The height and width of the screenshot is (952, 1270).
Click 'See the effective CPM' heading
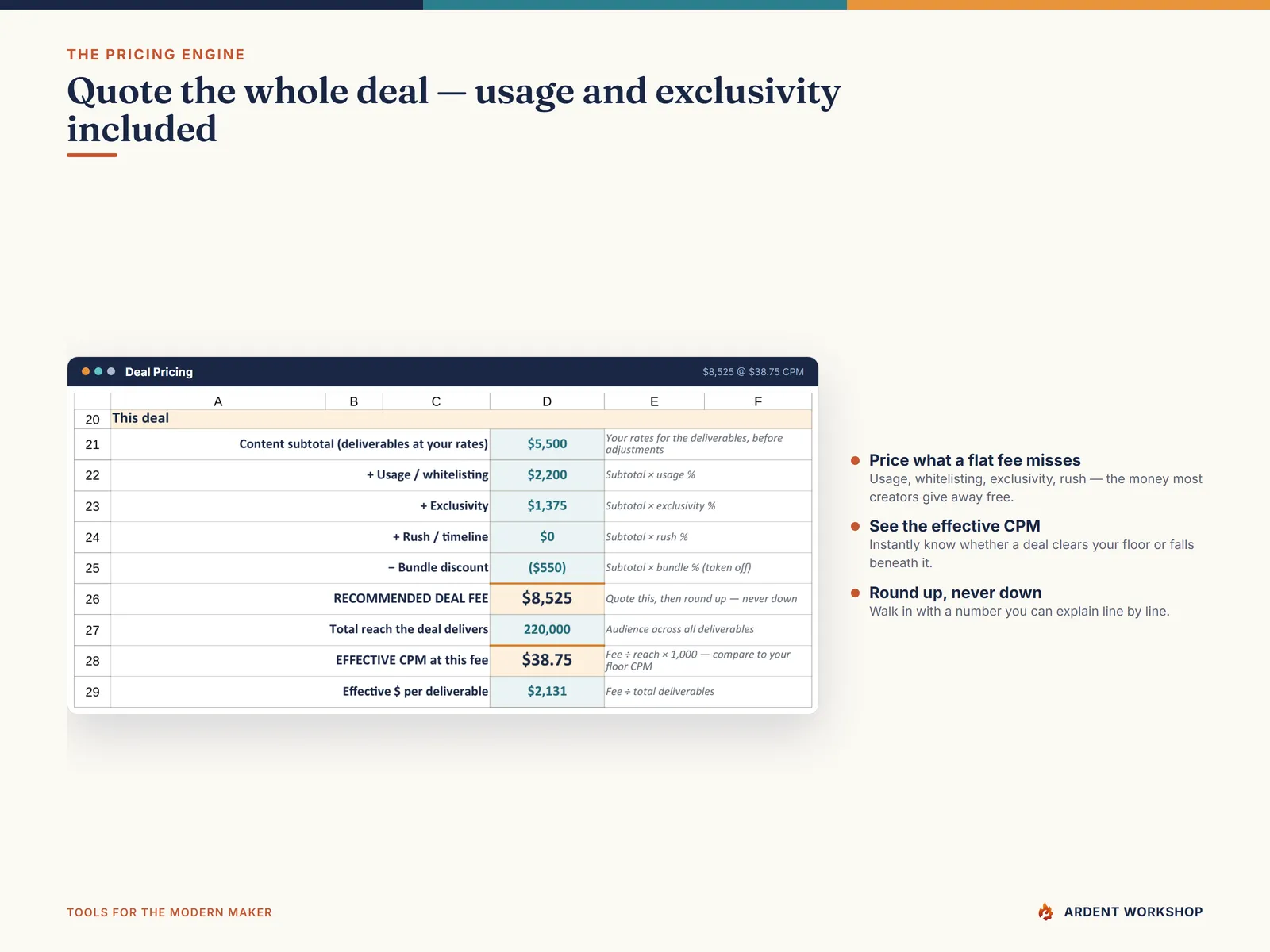[955, 526]
